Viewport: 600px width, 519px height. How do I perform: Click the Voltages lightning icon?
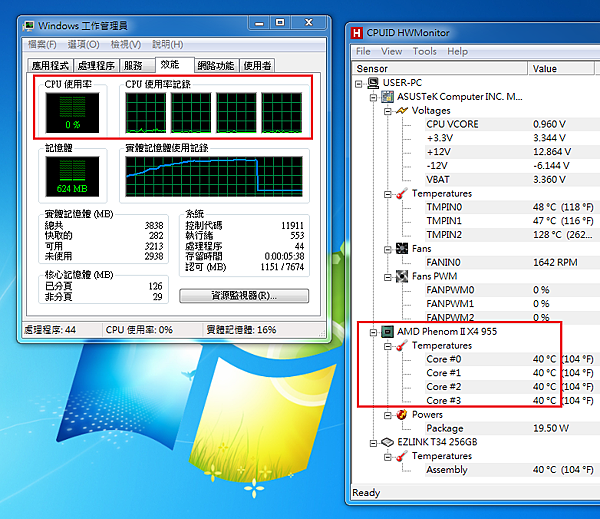click(402, 111)
